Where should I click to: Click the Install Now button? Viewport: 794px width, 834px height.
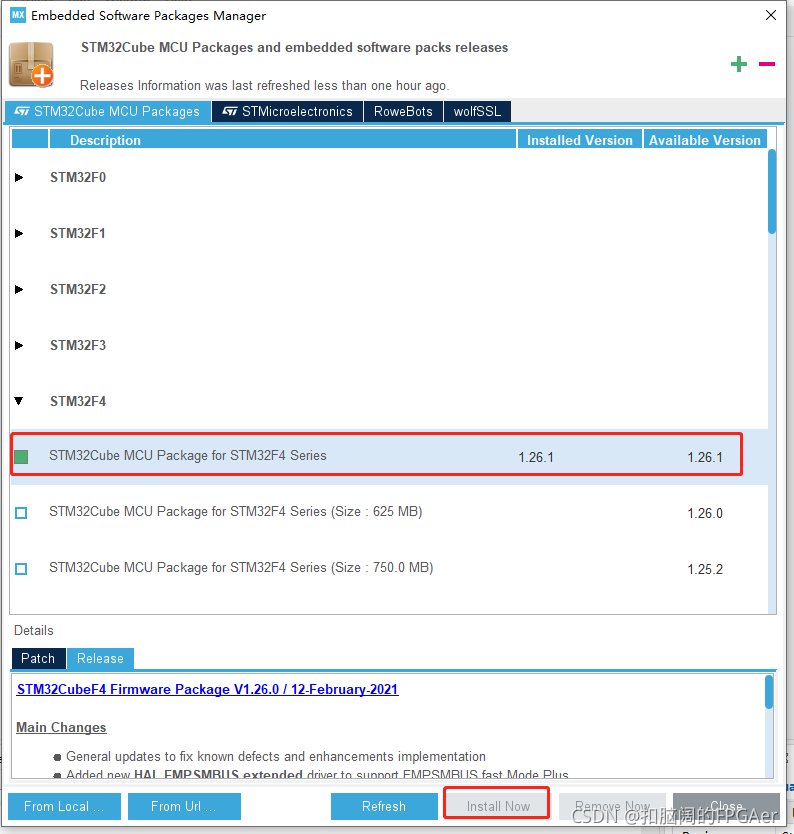click(x=498, y=806)
